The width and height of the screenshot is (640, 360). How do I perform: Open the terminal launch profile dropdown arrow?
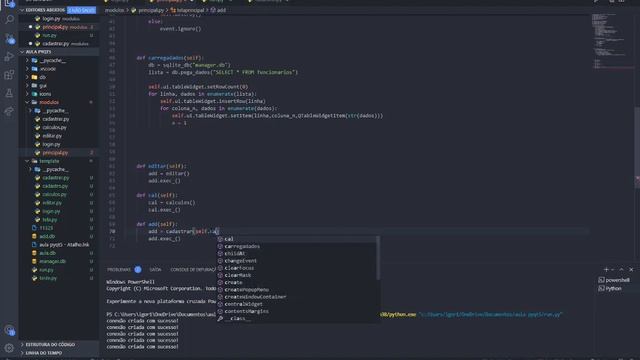pyautogui.click(x=612, y=269)
